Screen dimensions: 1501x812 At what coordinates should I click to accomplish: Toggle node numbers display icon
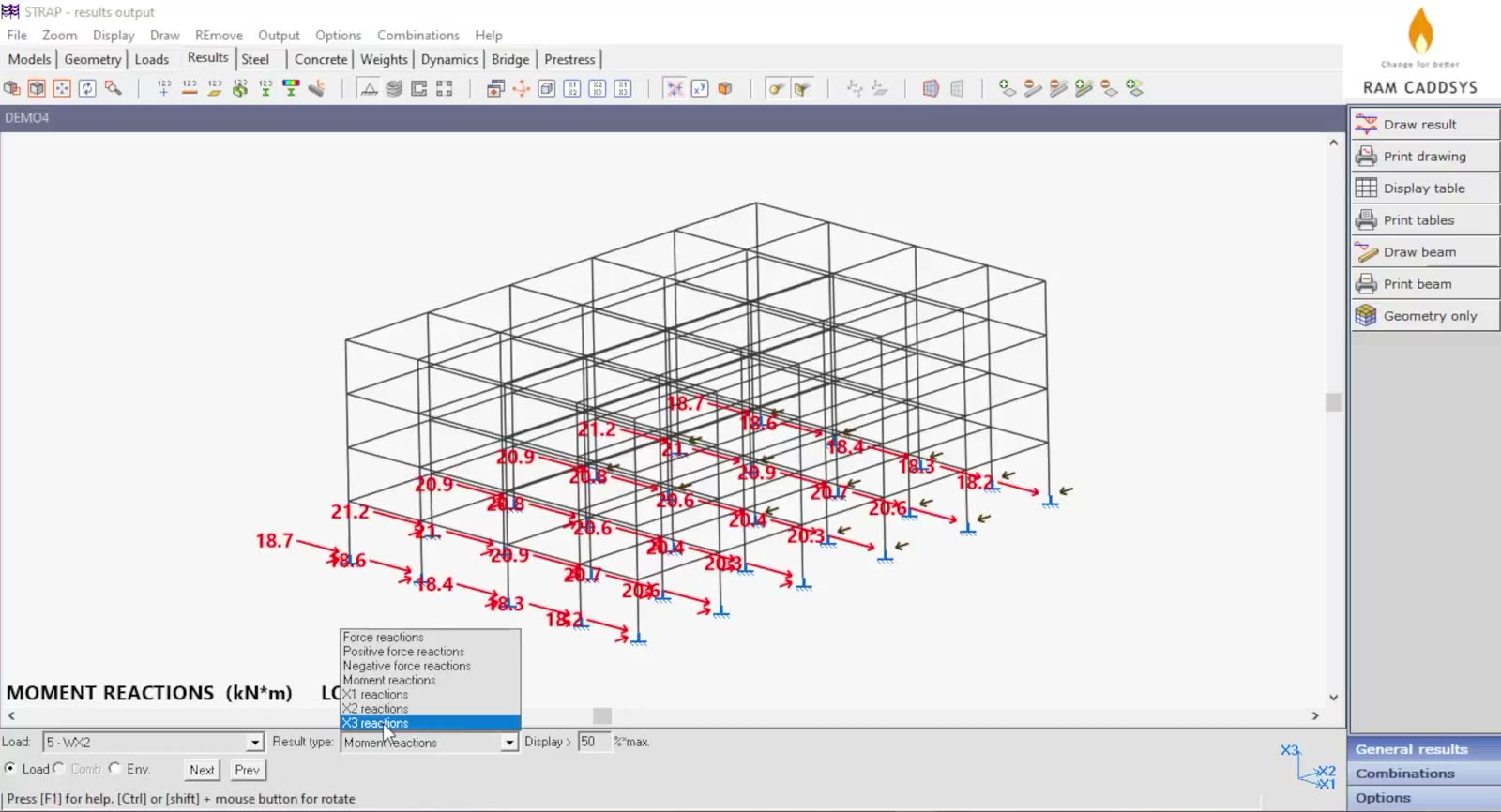tap(164, 88)
